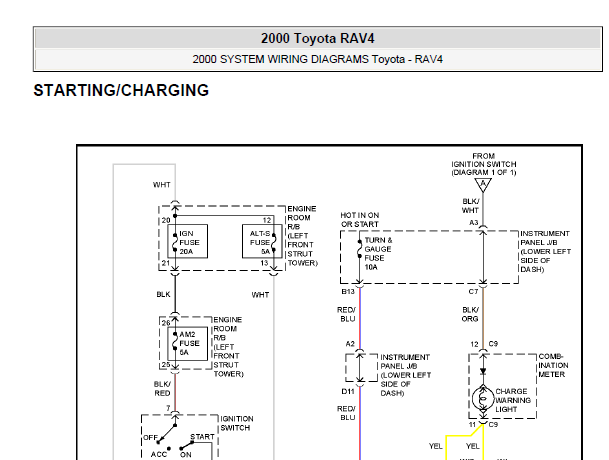Click the 'INSTRUMENT PANEL J/B' label near A2
Viewport: 609px width, 460px height.
(405, 375)
